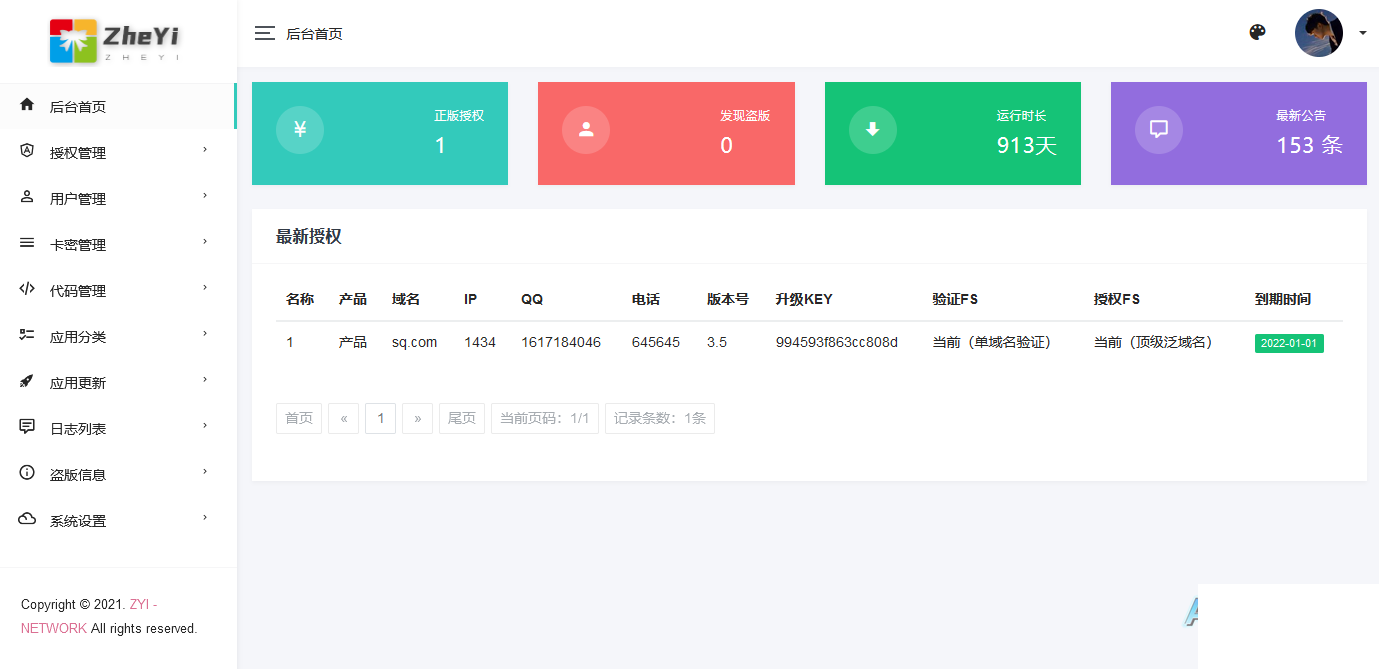Click the green 2022-01-01 expiry badge
1379x669 pixels.
1288,343
